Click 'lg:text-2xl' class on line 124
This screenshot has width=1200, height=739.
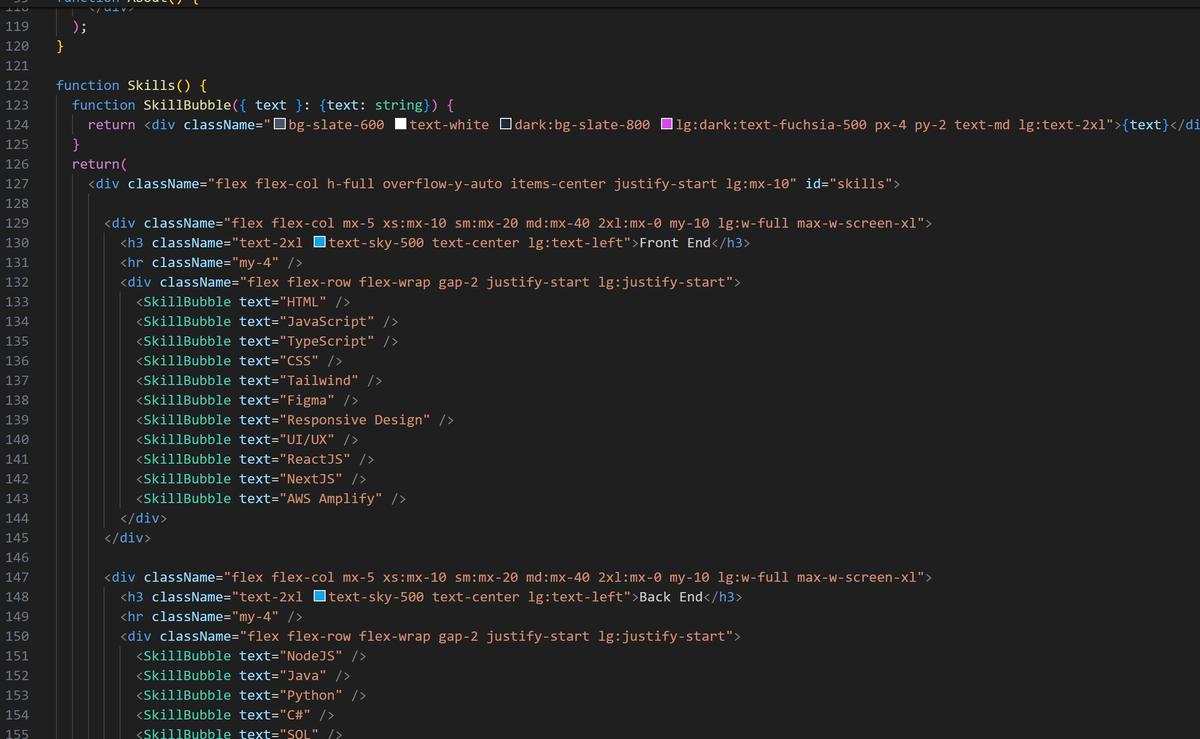[1062, 125]
